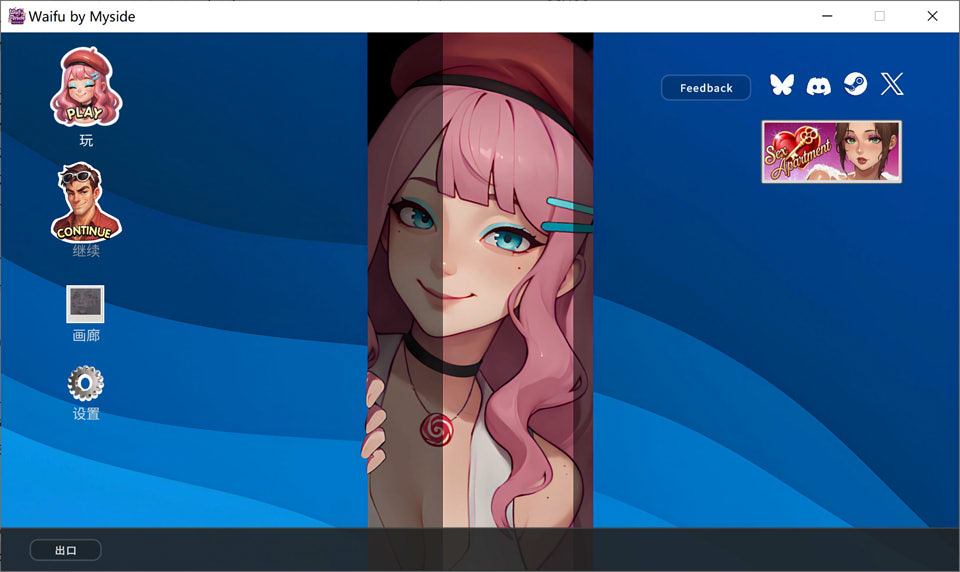Click the X (Twitter) icon
This screenshot has width=960, height=572.
892,85
